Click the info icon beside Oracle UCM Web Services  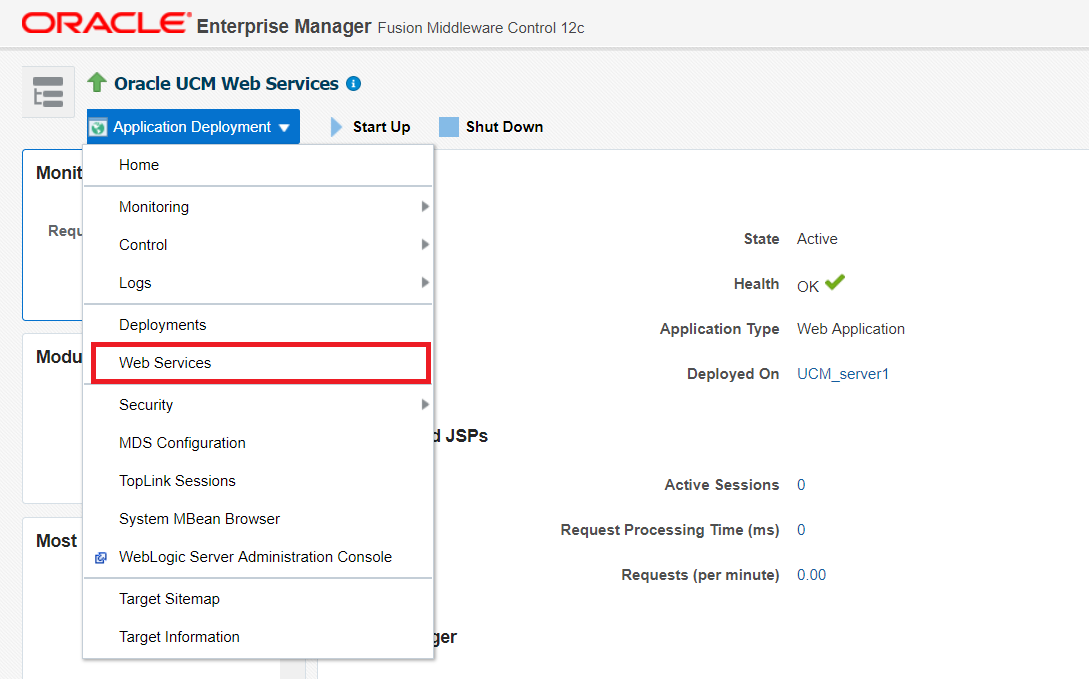tap(354, 83)
